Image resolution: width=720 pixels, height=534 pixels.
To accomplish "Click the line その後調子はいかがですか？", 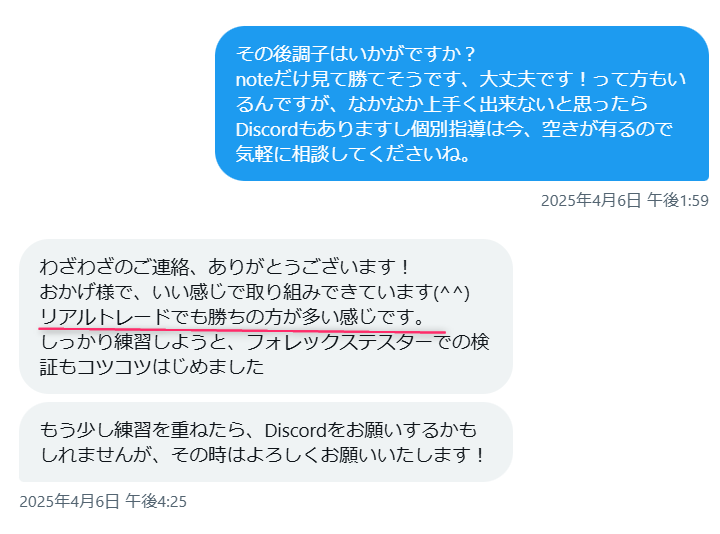I will point(357,54).
